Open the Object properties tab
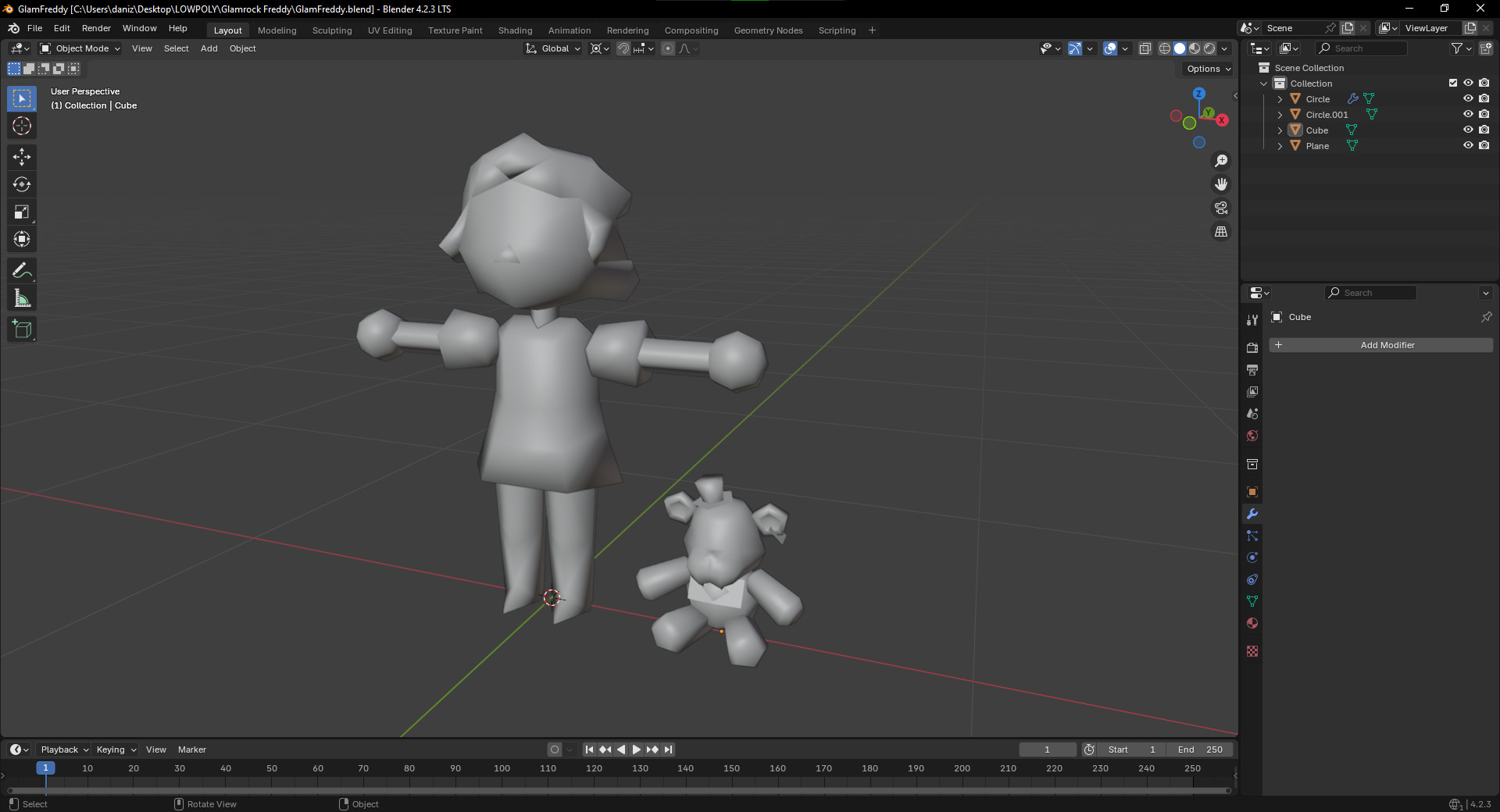 1252,492
